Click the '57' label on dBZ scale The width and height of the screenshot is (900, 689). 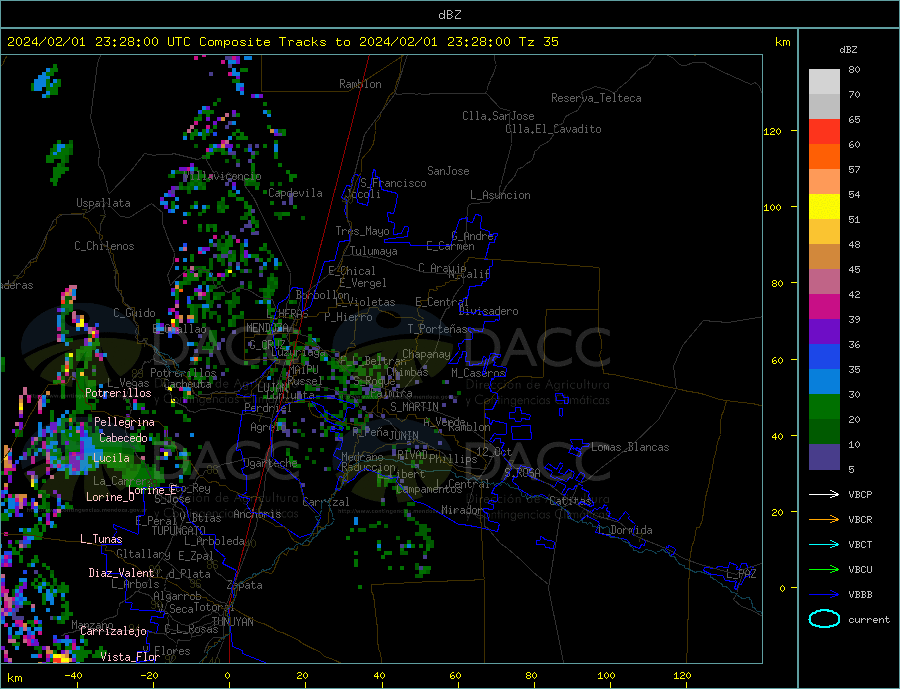click(854, 169)
